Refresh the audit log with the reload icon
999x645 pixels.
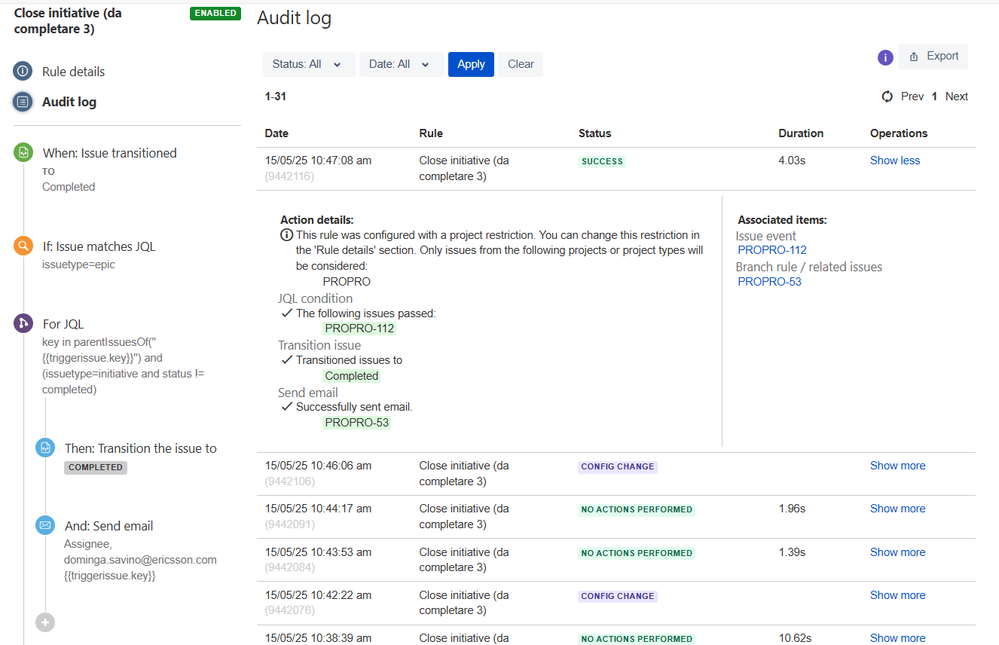point(887,96)
